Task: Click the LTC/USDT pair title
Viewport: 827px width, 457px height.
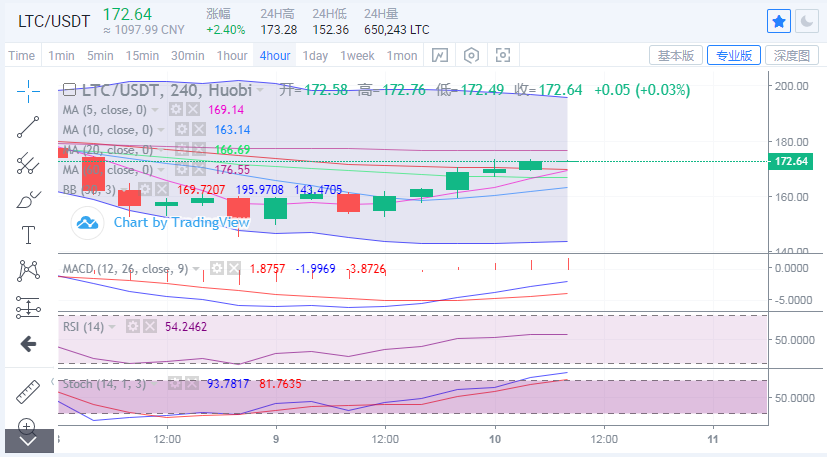Action: click(54, 22)
